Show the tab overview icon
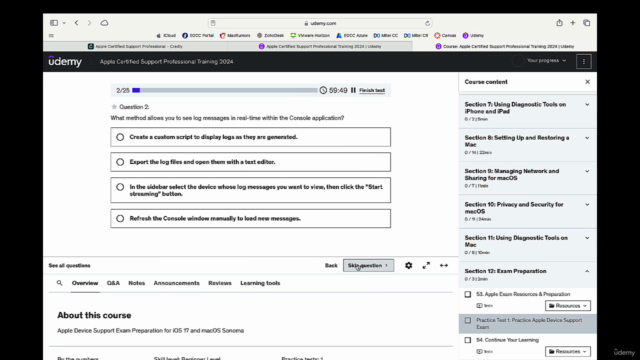 [x=587, y=23]
